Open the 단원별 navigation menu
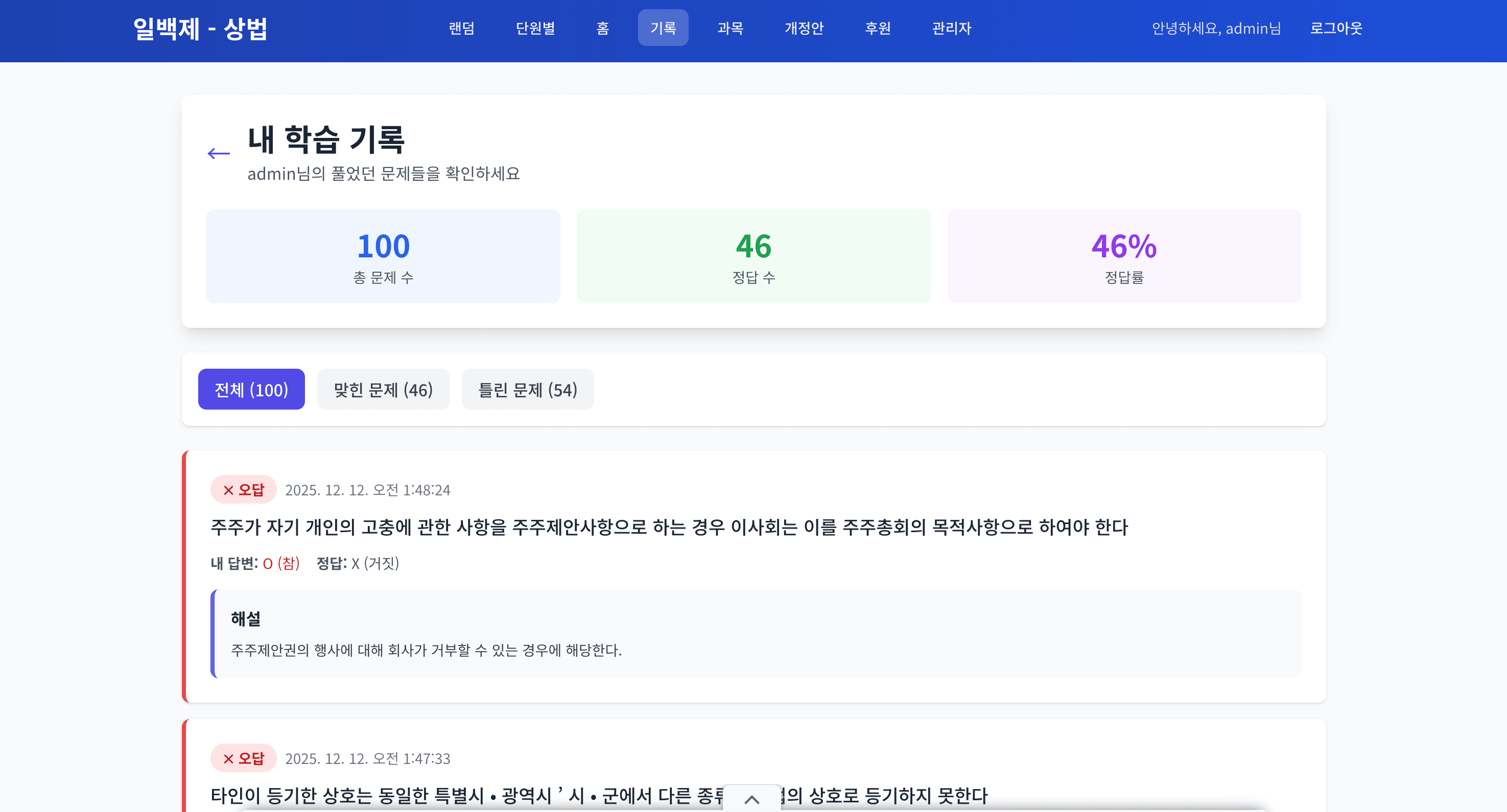The image size is (1507, 812). [535, 28]
